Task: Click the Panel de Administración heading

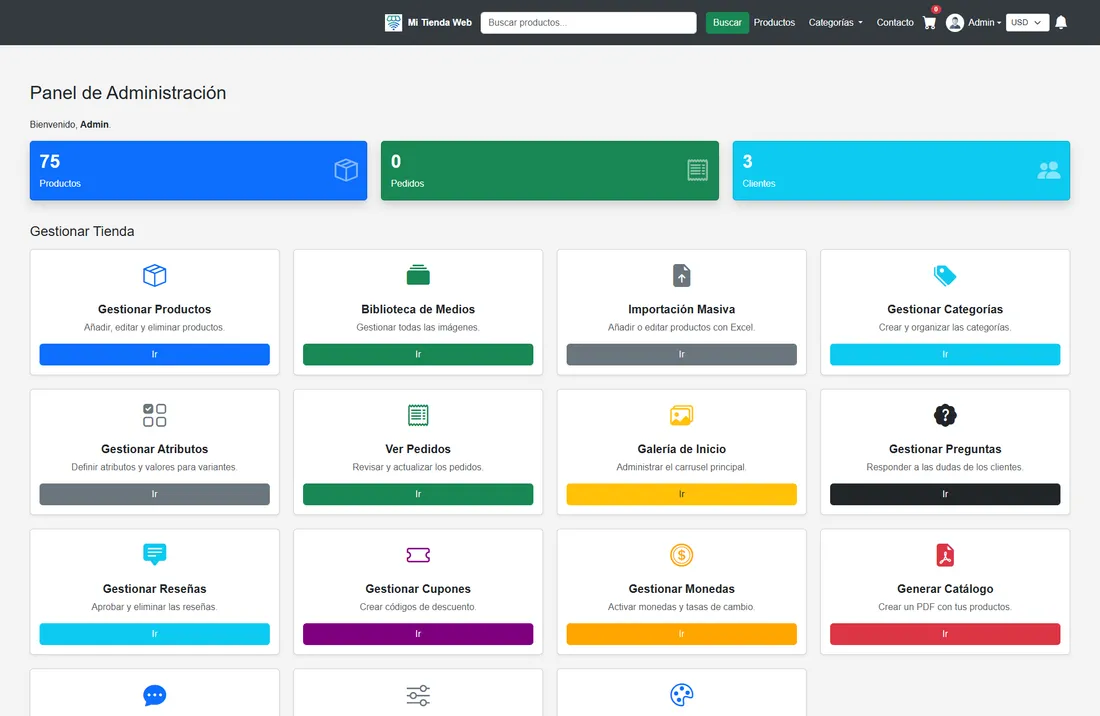Action: [x=128, y=93]
